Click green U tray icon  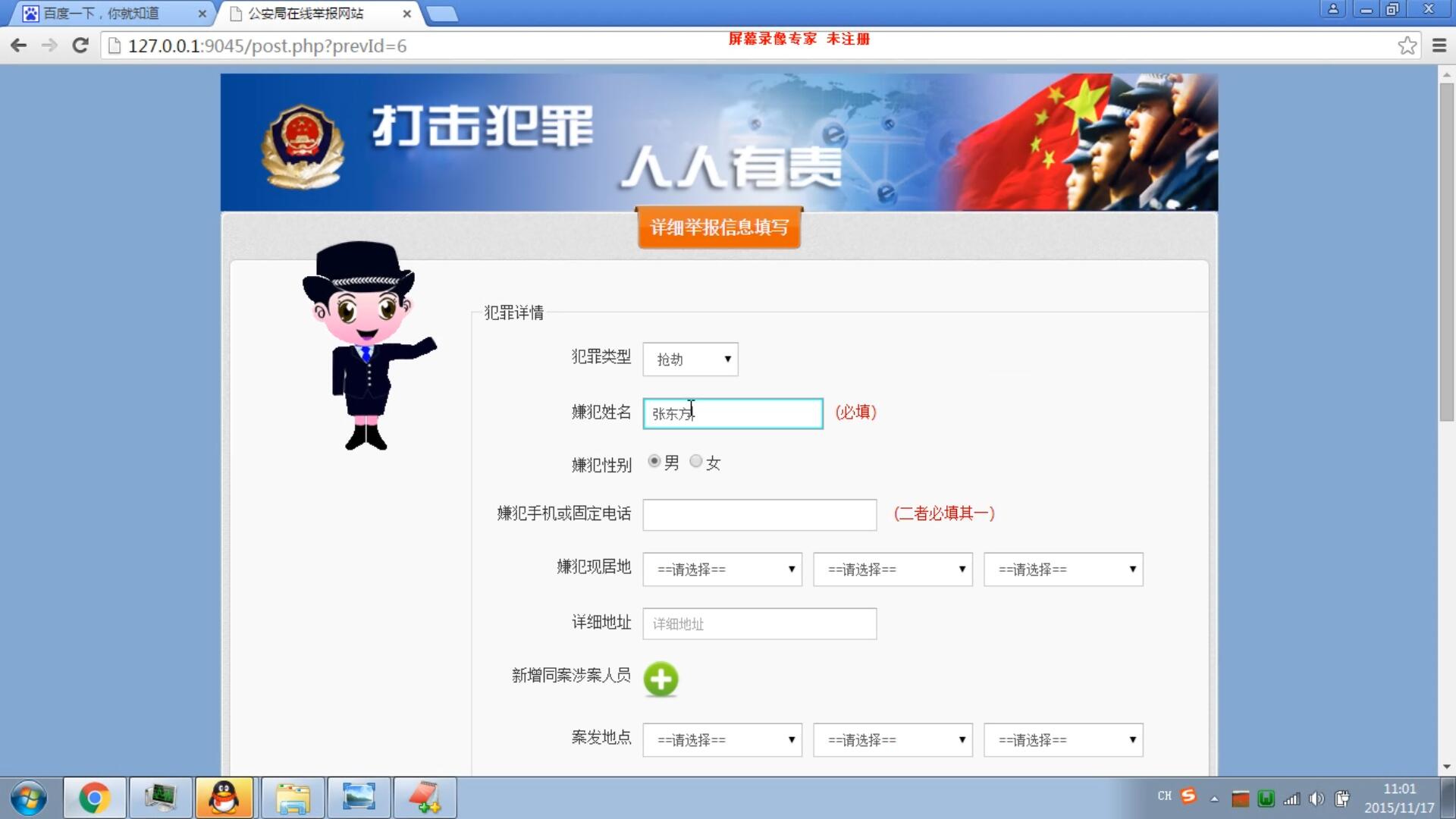pos(1266,799)
